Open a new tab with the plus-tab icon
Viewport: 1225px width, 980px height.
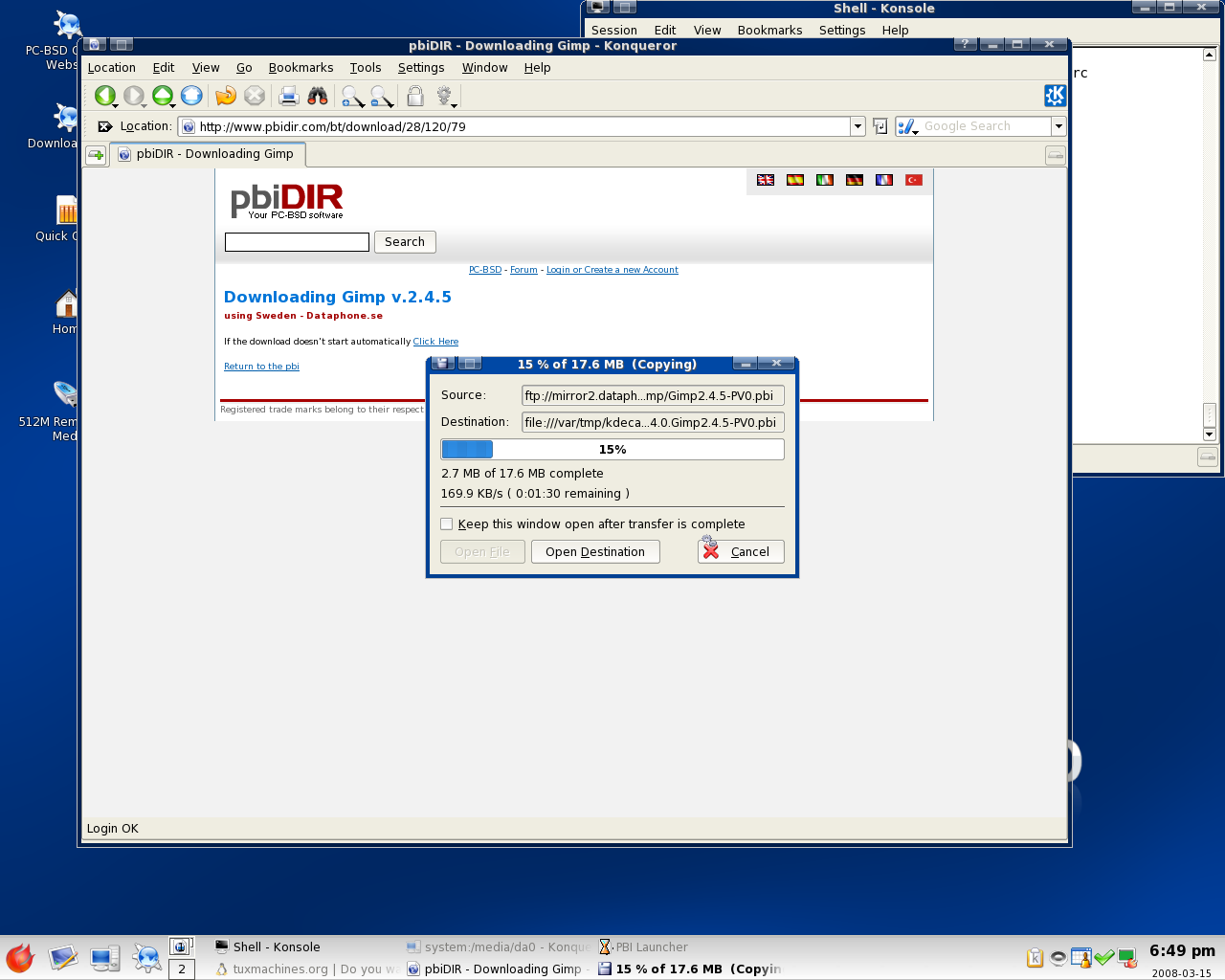[x=96, y=155]
